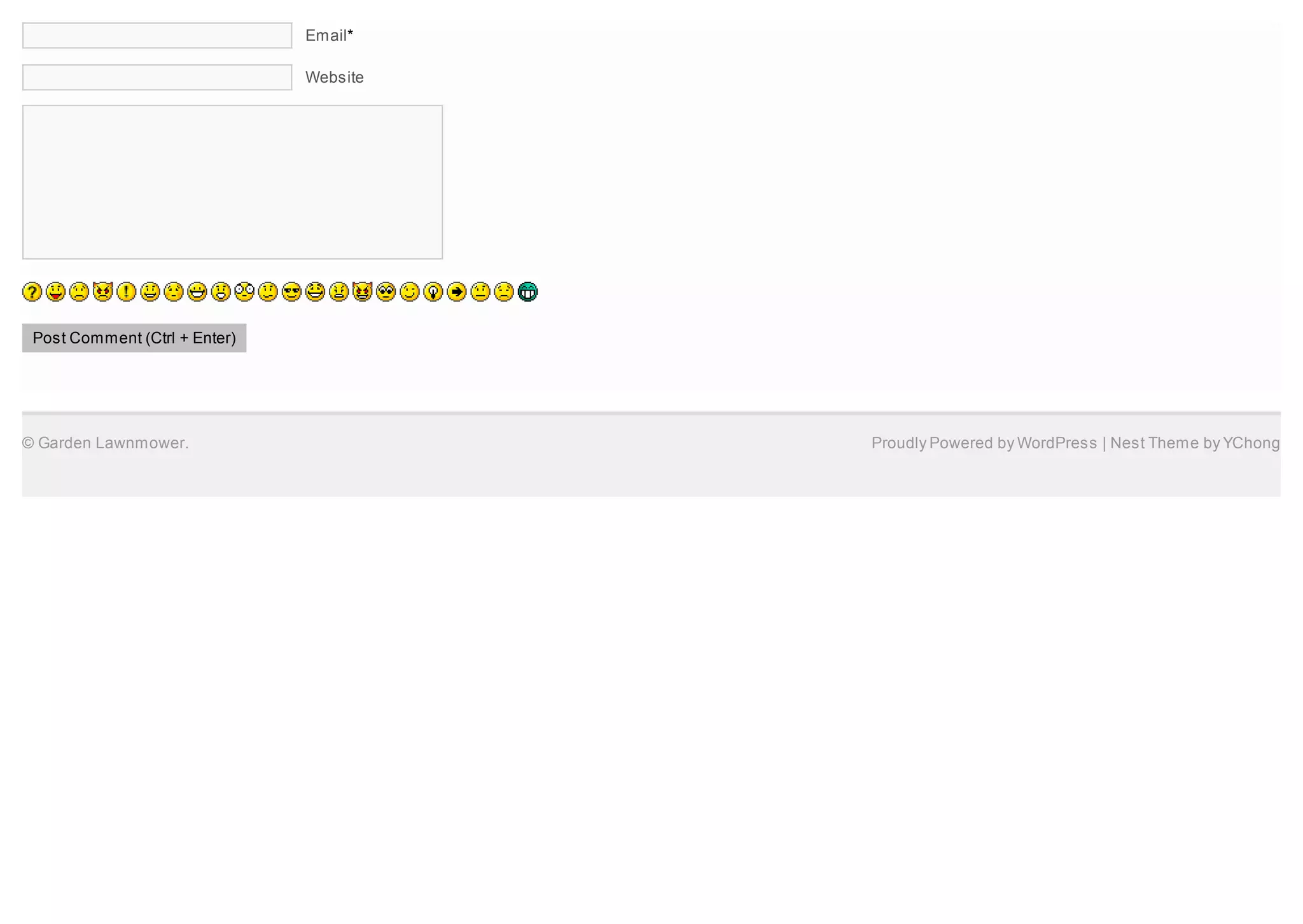Insert the question mark smiley
Image resolution: width=1303 pixels, height=924 pixels.
coord(32,292)
